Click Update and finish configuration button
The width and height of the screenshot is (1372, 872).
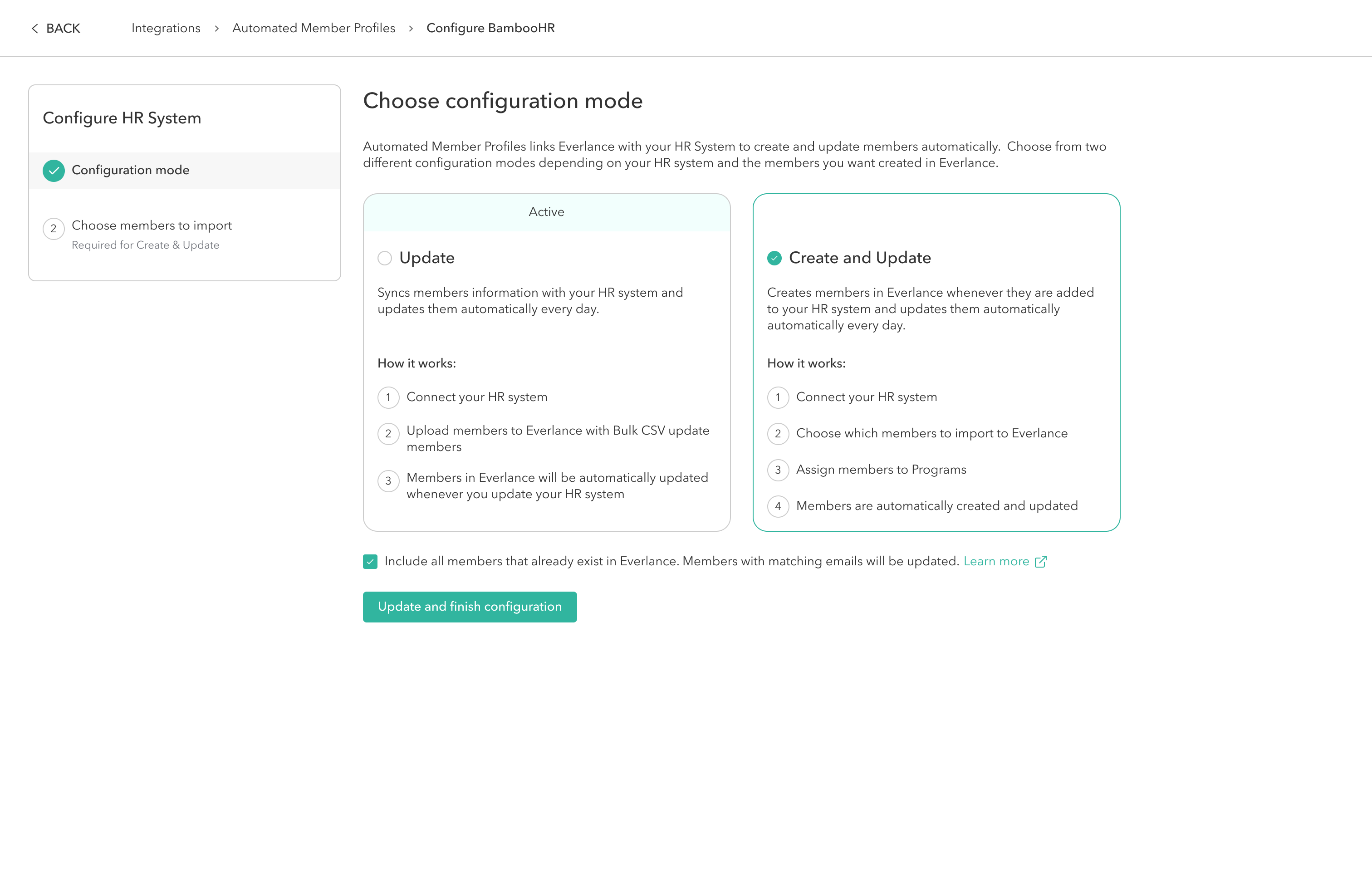[470, 607]
